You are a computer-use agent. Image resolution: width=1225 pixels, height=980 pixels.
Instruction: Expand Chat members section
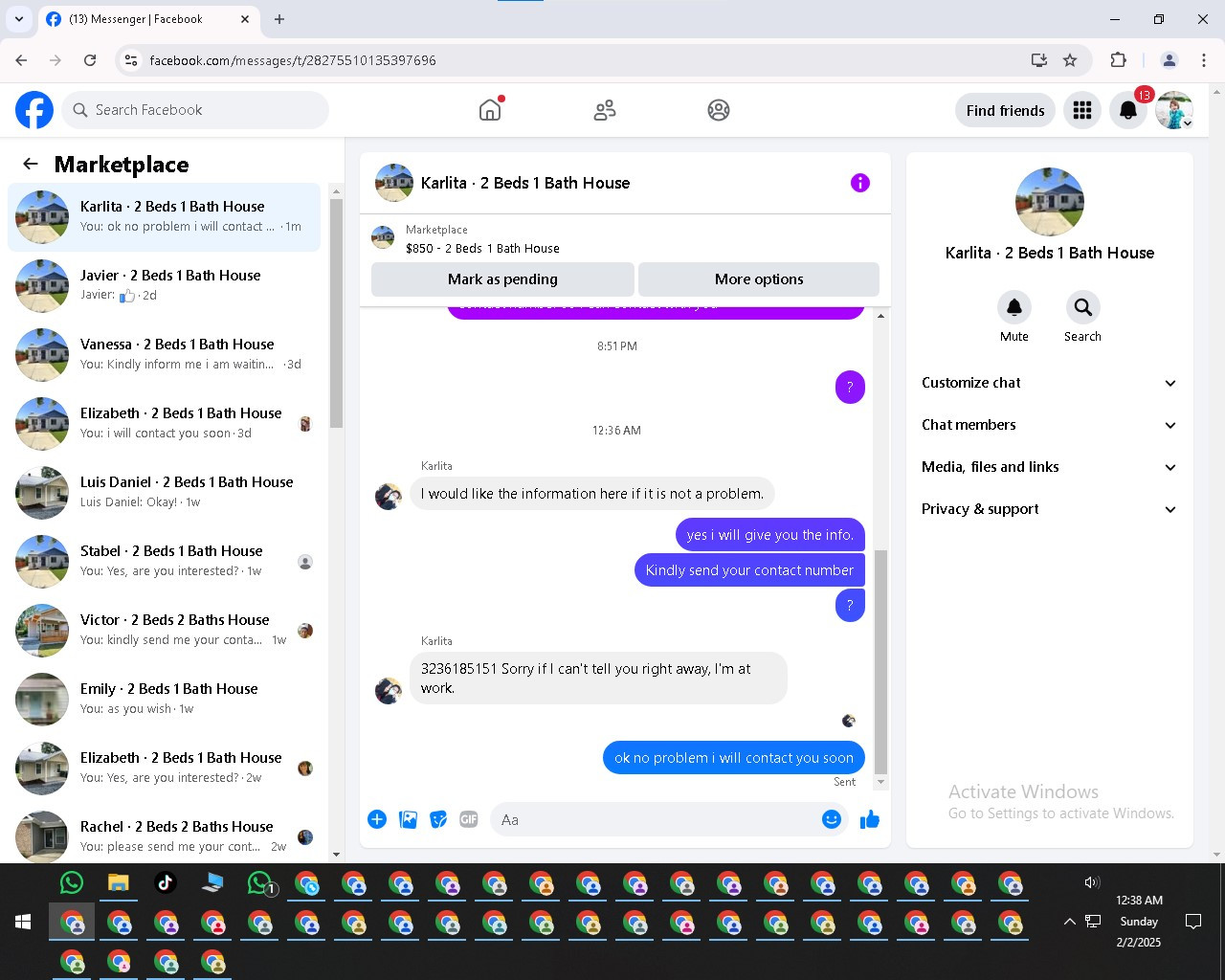(x=1049, y=425)
